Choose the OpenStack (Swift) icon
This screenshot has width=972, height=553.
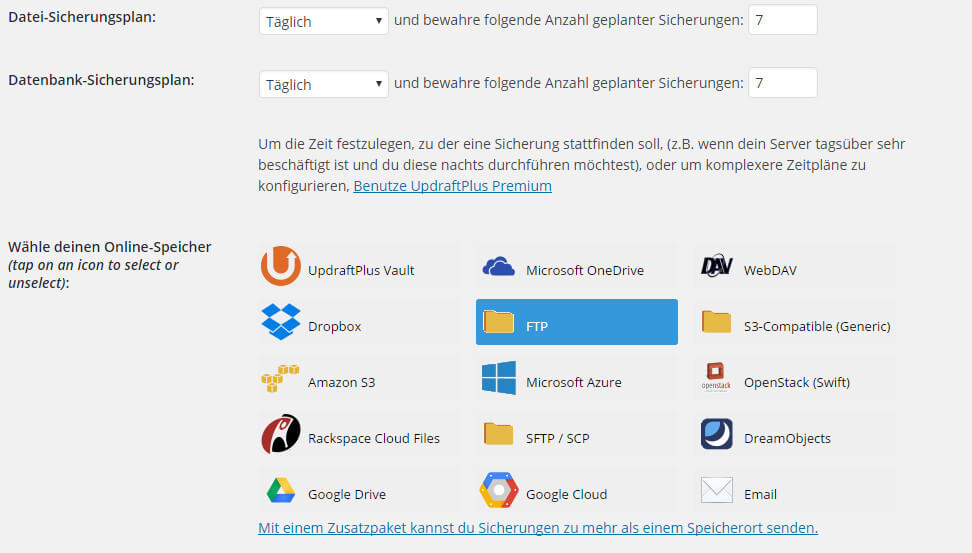tap(716, 378)
